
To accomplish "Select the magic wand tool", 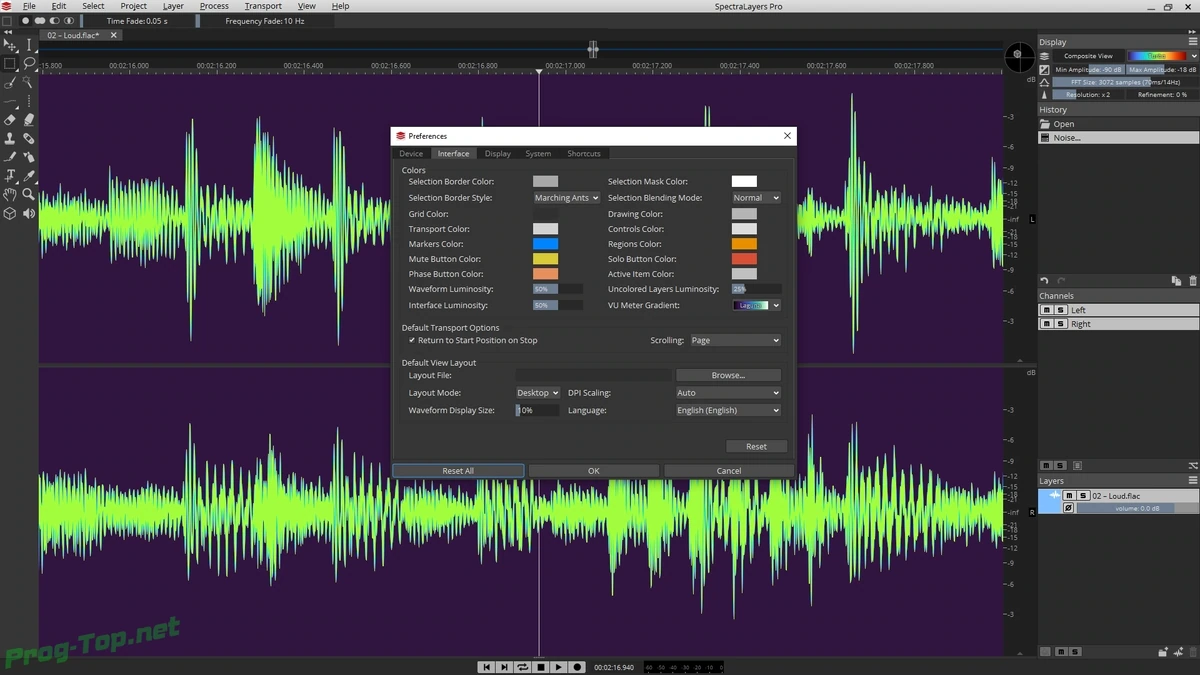I will tap(28, 82).
